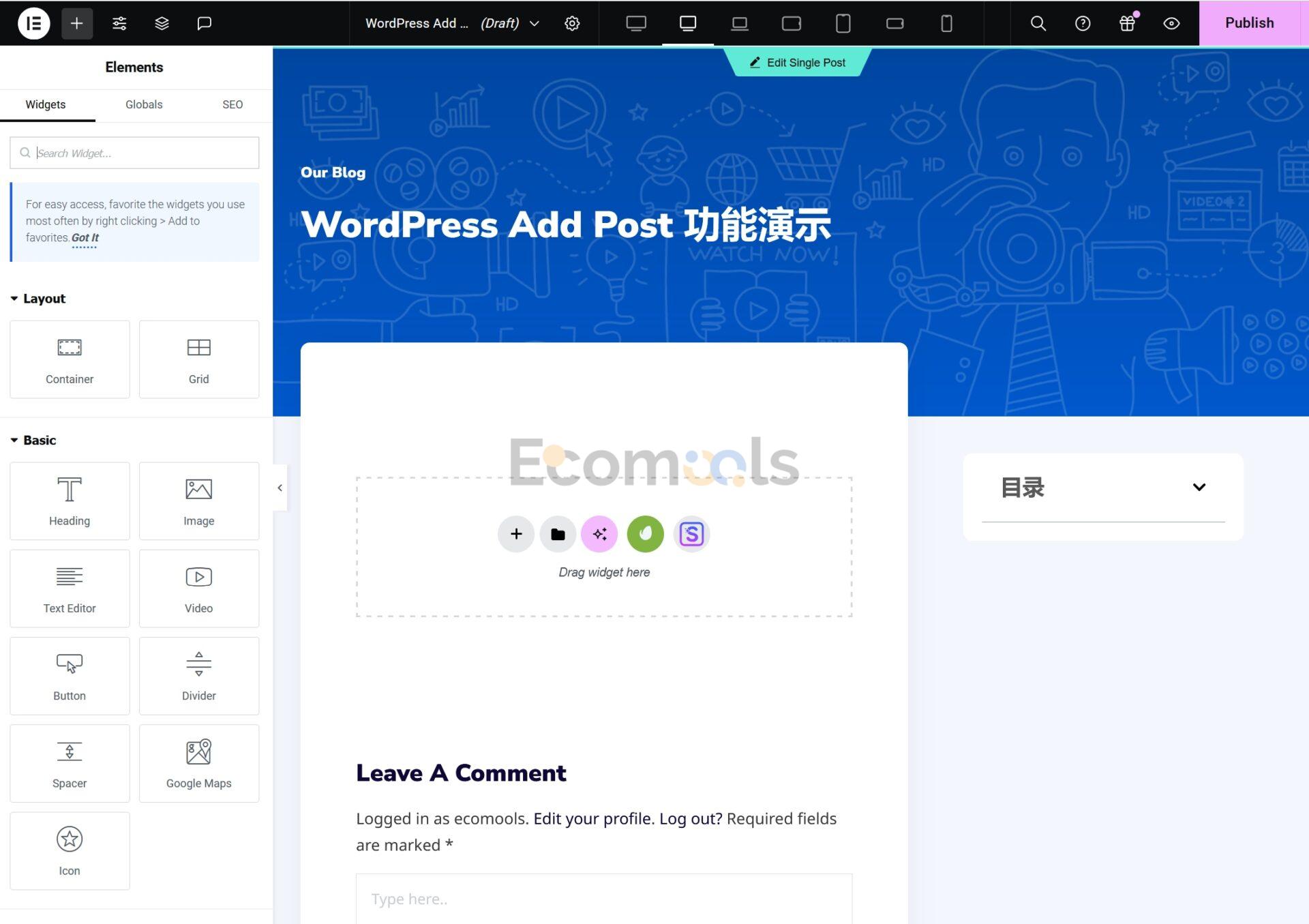This screenshot has height=924, width=1309.
Task: Dismiss the tip with Got It
Action: tap(85, 237)
